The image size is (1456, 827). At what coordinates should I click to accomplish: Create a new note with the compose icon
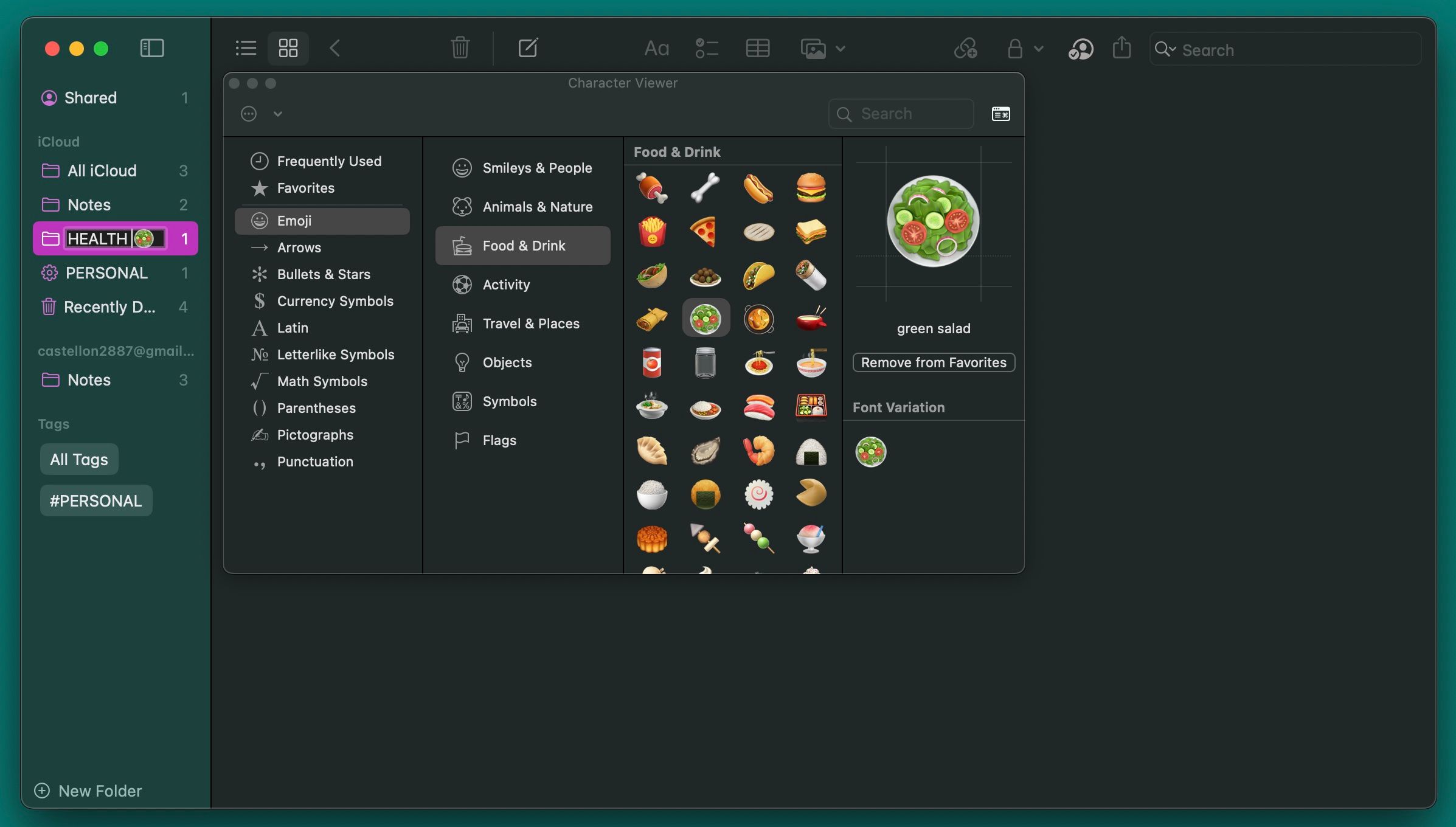pos(529,48)
